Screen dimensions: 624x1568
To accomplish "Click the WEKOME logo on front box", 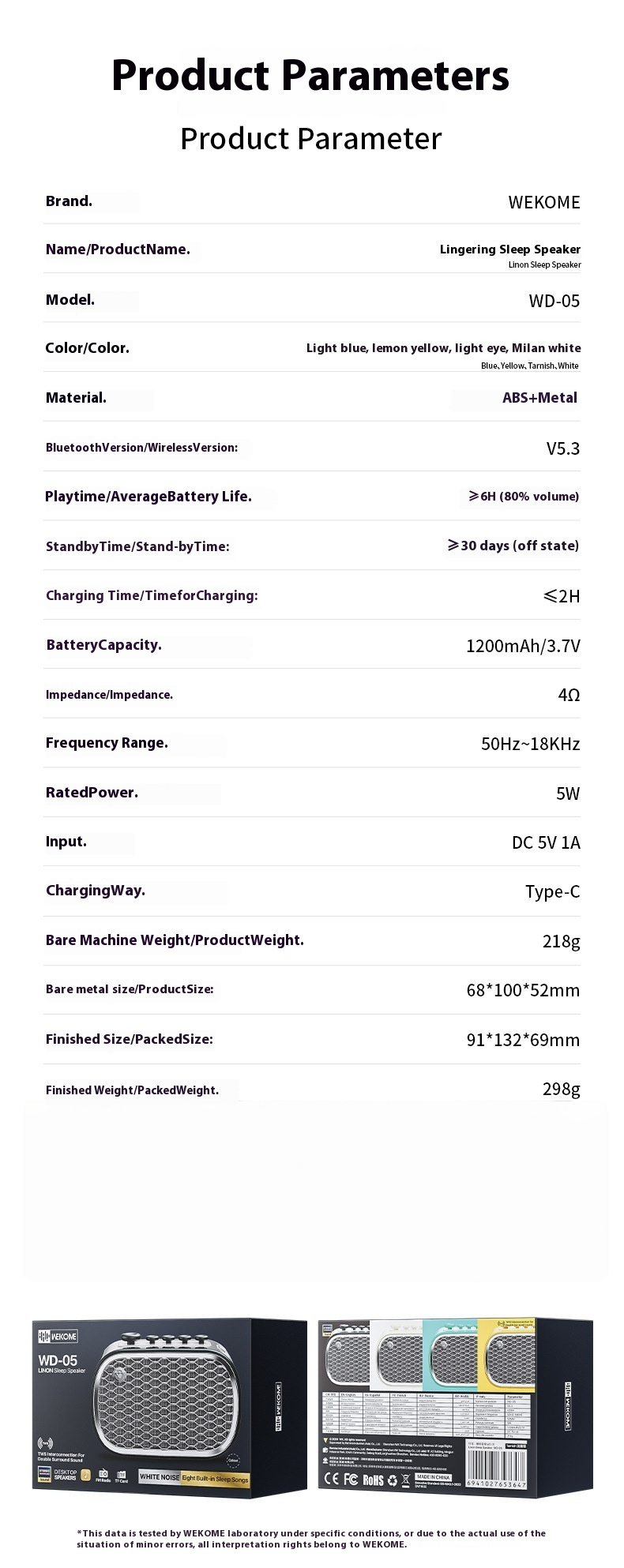I will click(x=58, y=1336).
